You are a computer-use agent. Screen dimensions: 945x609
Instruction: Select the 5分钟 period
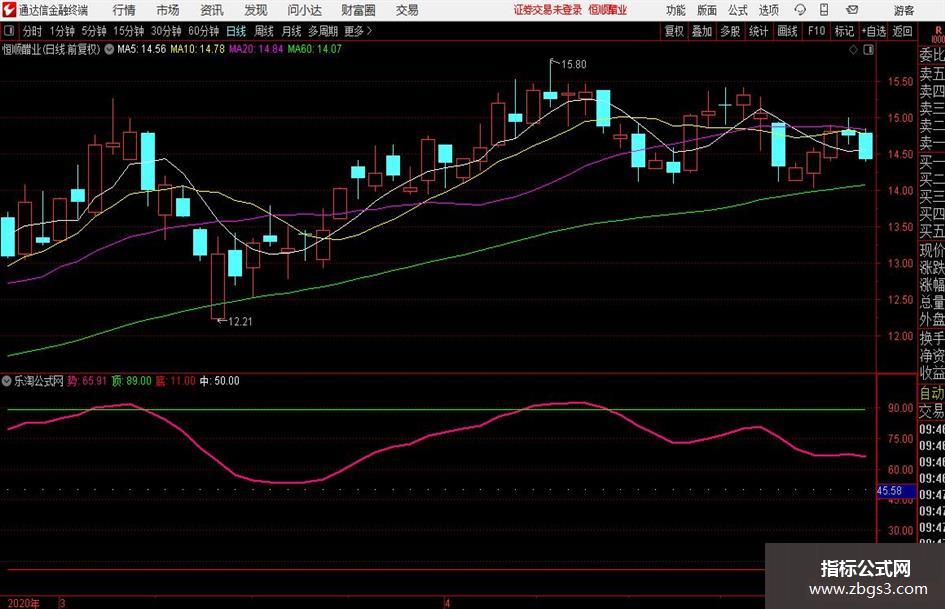[x=94, y=31]
